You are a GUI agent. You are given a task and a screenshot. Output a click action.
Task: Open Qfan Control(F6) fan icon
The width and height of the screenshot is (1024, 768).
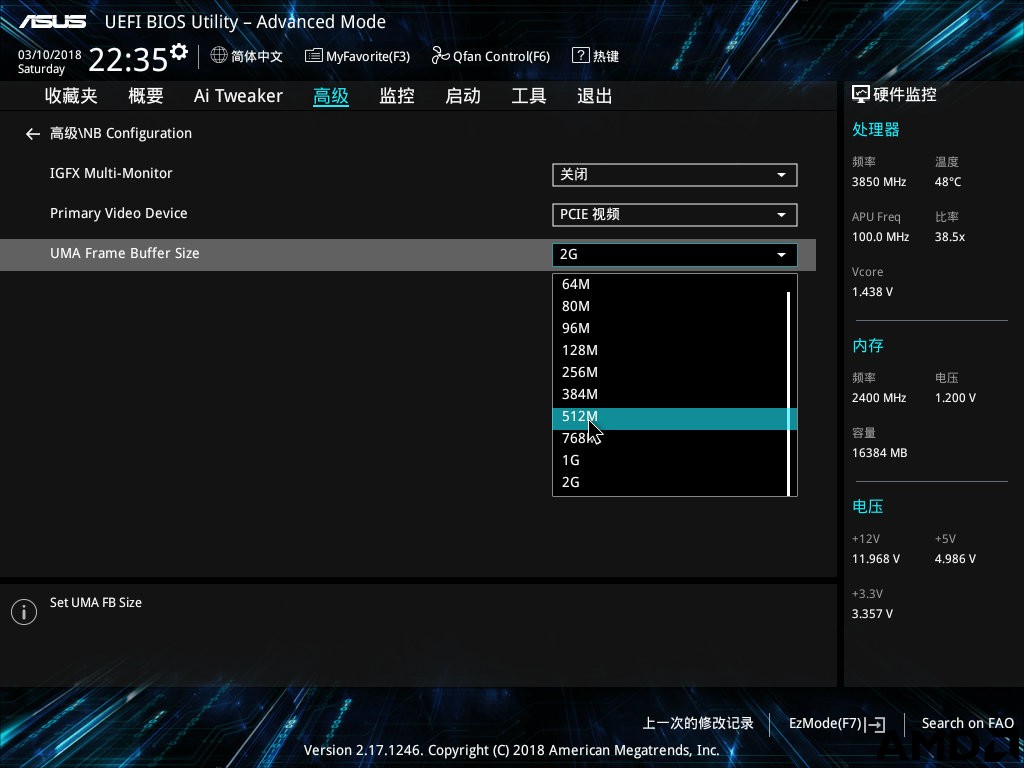point(441,56)
